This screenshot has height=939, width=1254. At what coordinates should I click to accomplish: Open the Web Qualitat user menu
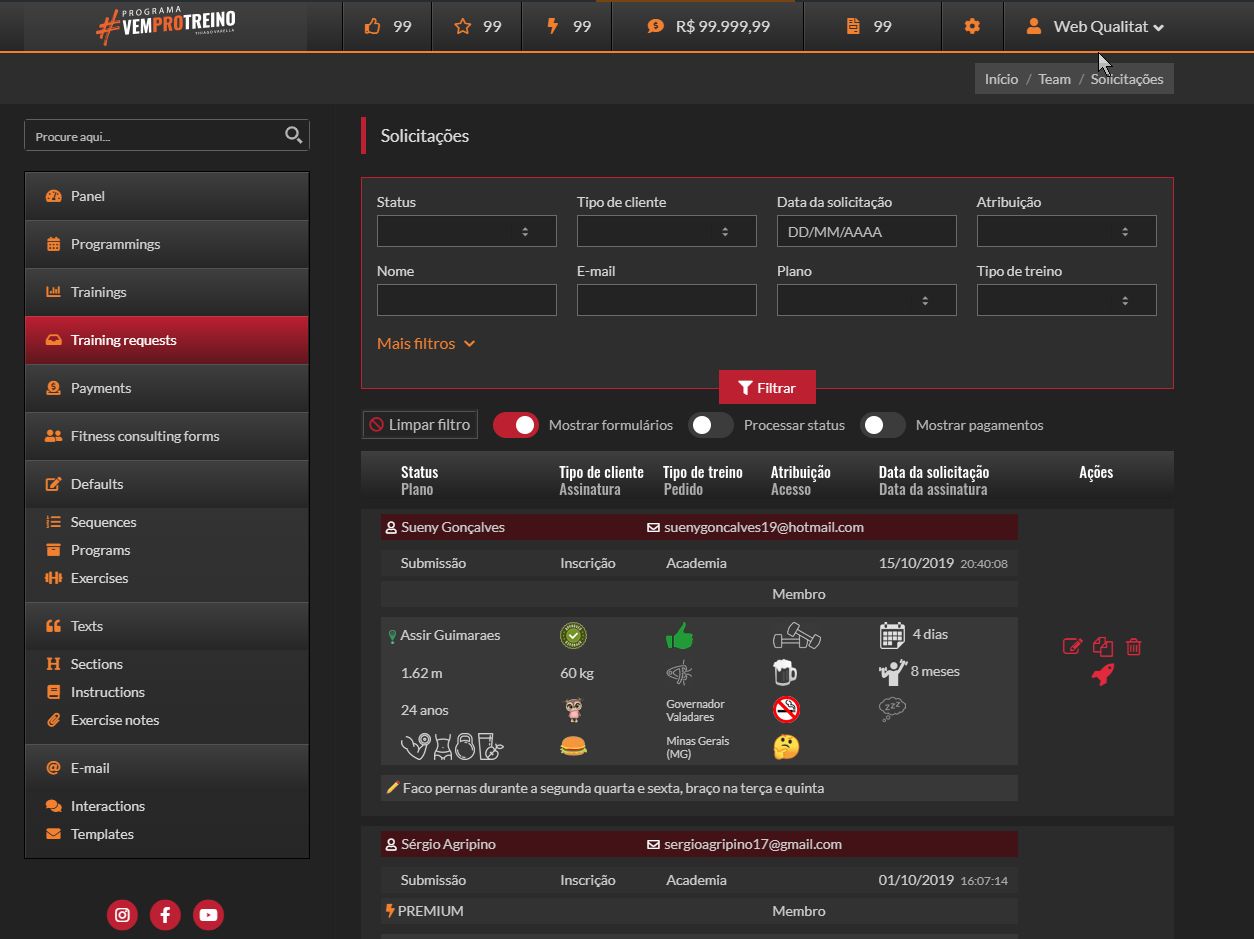1098,27
